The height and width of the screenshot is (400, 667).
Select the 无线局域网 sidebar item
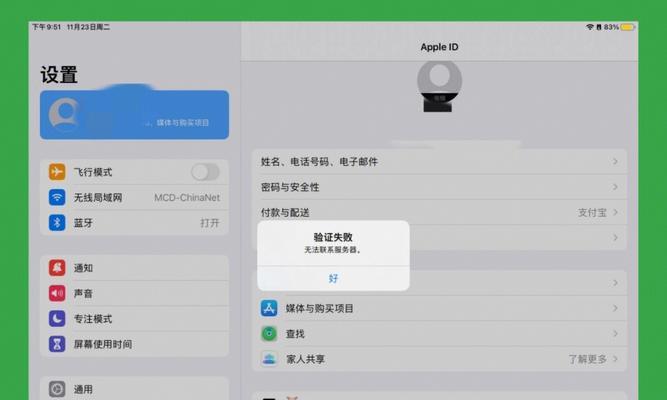tap(134, 197)
